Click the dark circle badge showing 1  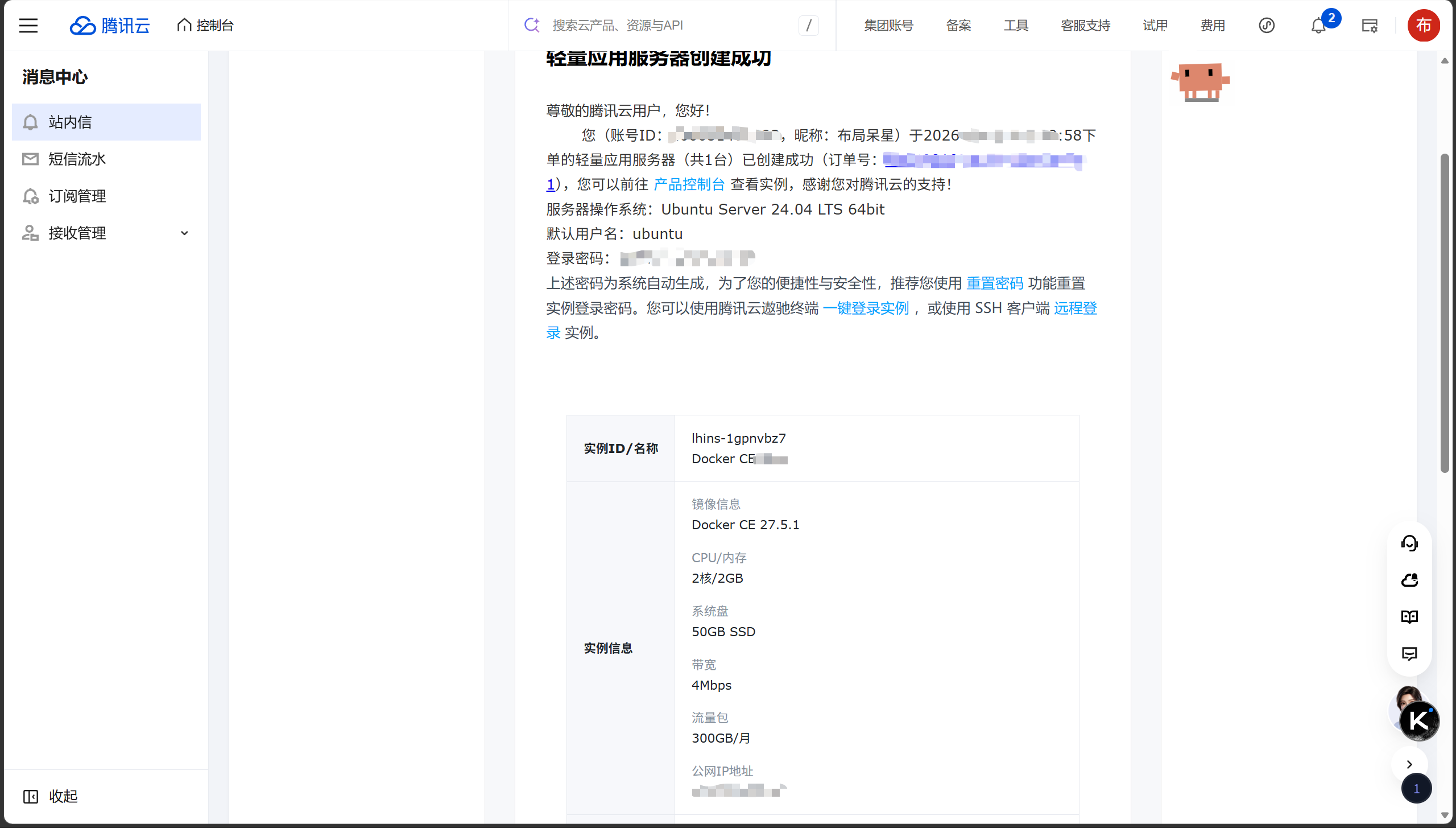click(1416, 788)
